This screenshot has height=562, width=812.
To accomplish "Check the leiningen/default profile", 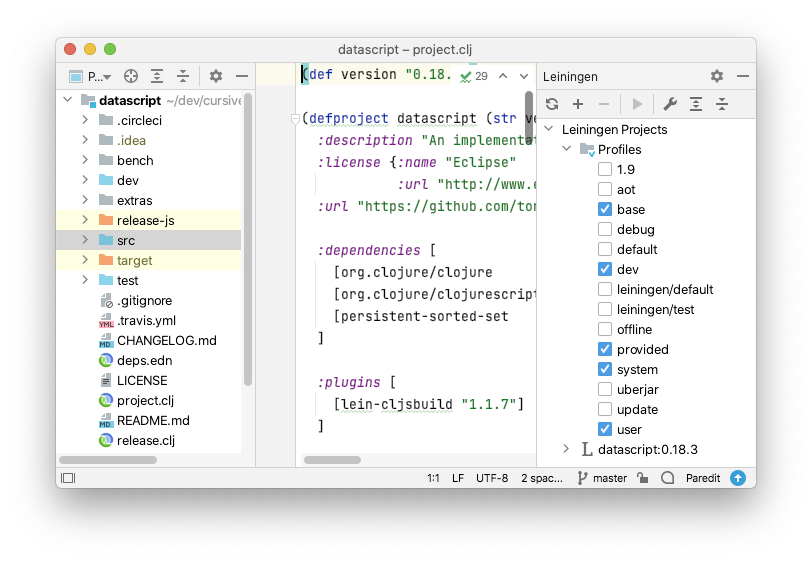I will (x=604, y=290).
